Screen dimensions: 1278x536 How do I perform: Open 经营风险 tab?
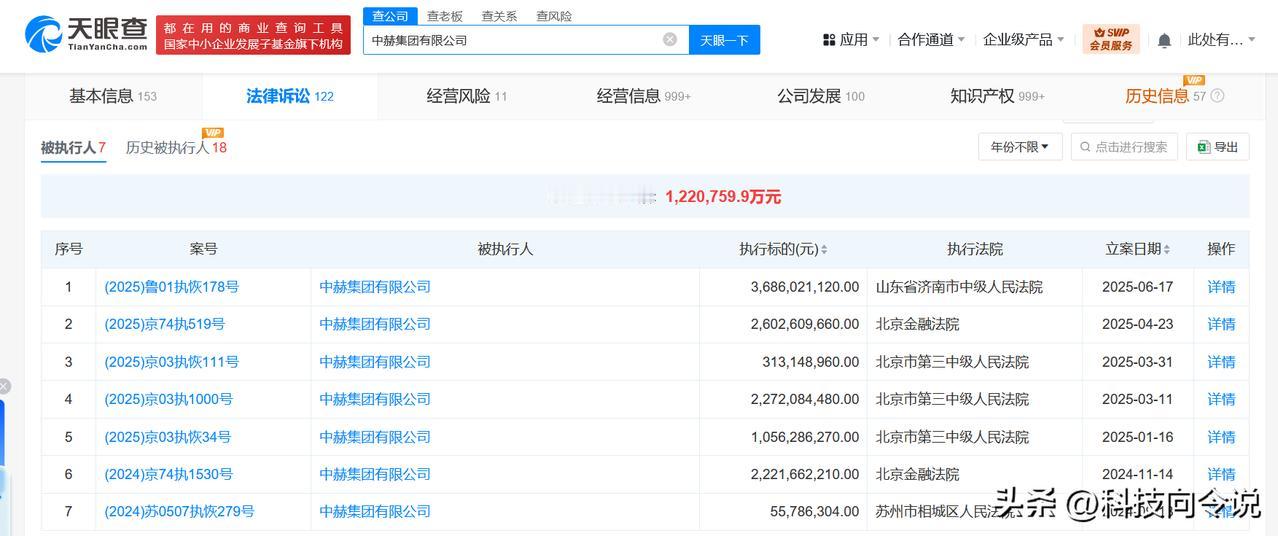coord(467,96)
